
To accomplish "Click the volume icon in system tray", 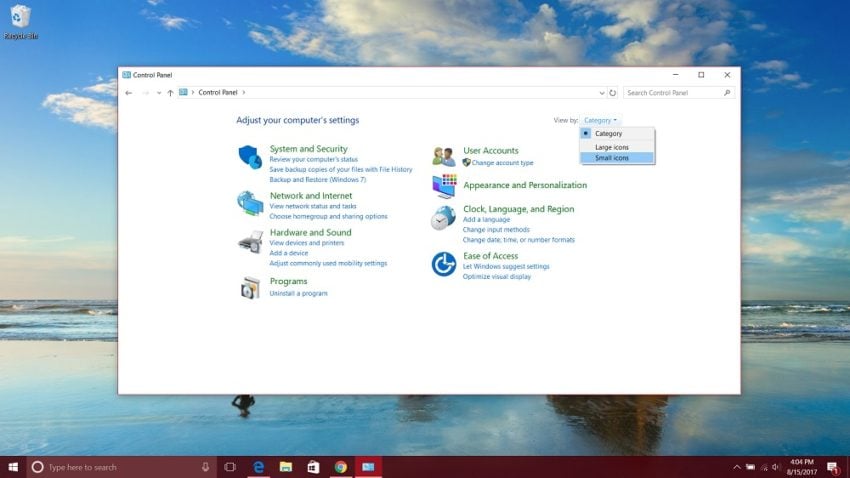I will tap(776, 467).
